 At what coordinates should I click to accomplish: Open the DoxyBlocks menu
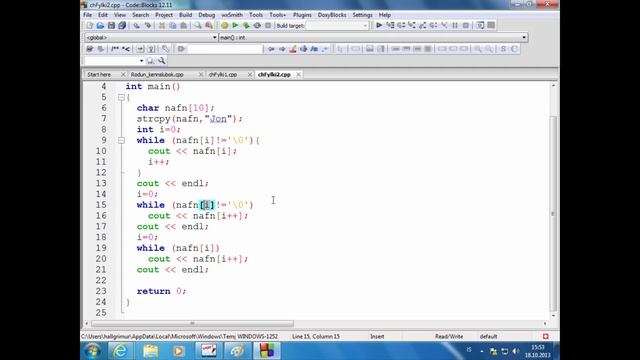(x=332, y=15)
